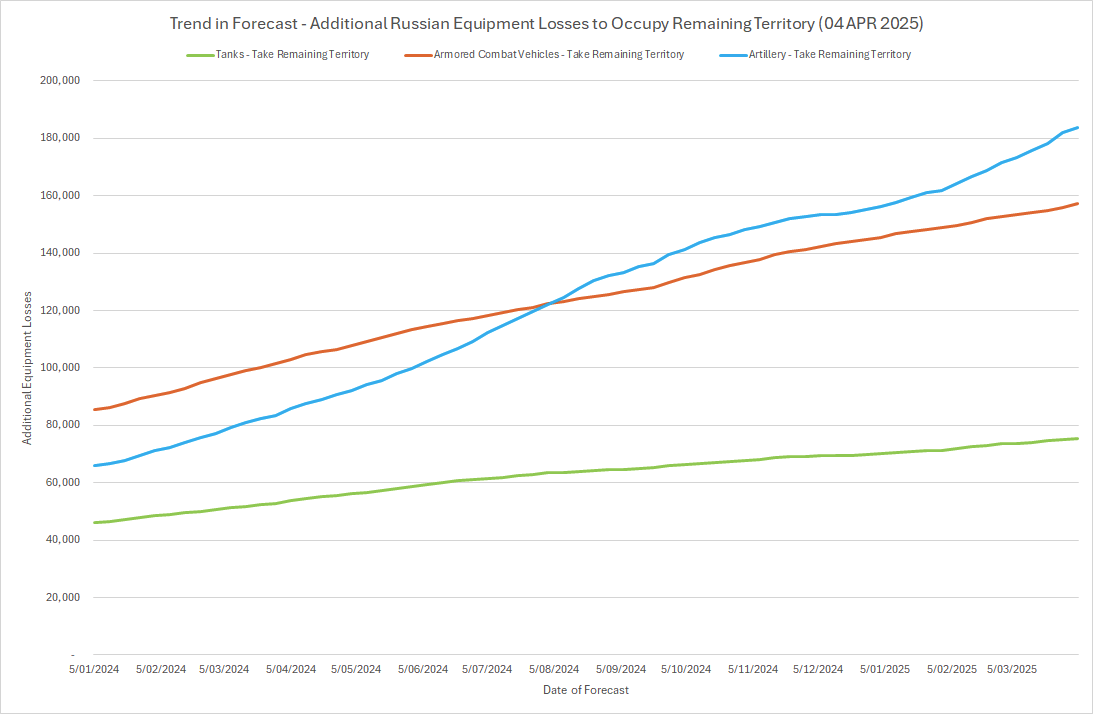1093x714 pixels.
Task: Click the chart title text
Action: click(546, 24)
